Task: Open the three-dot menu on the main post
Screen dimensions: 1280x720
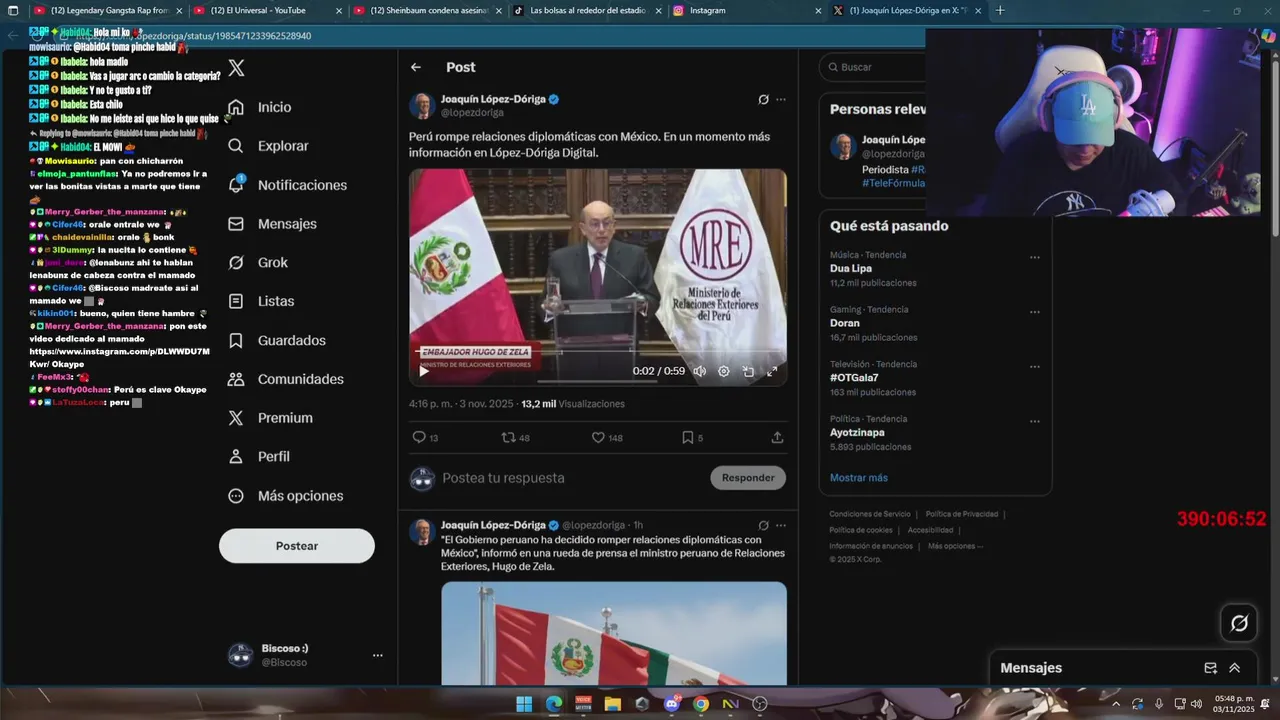Action: pos(781,99)
